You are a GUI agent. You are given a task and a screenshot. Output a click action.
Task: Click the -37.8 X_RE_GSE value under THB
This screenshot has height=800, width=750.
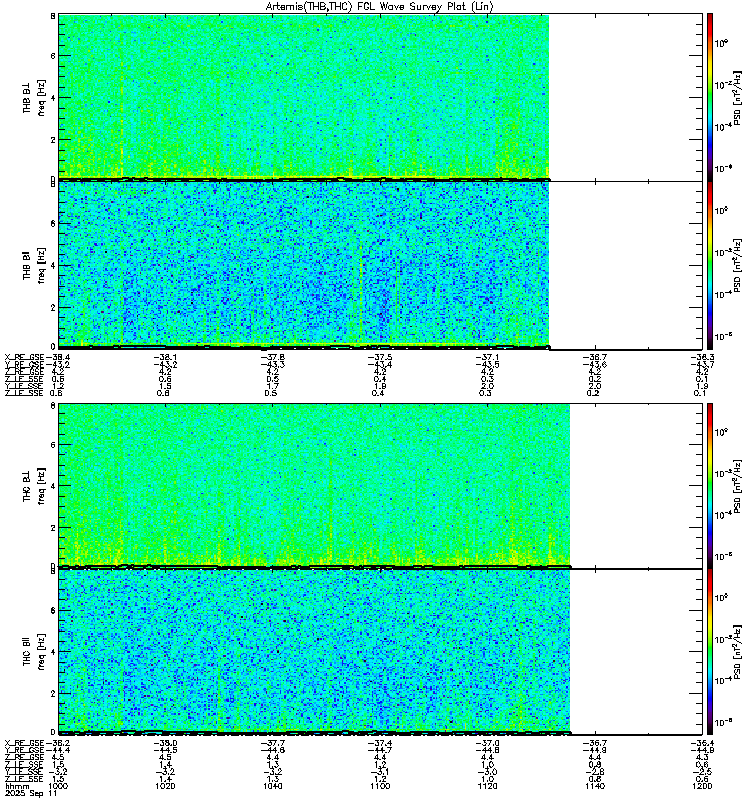point(272,357)
